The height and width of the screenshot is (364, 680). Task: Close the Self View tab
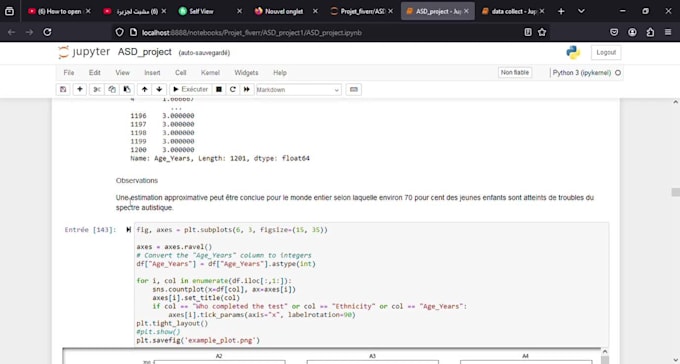coord(239,11)
